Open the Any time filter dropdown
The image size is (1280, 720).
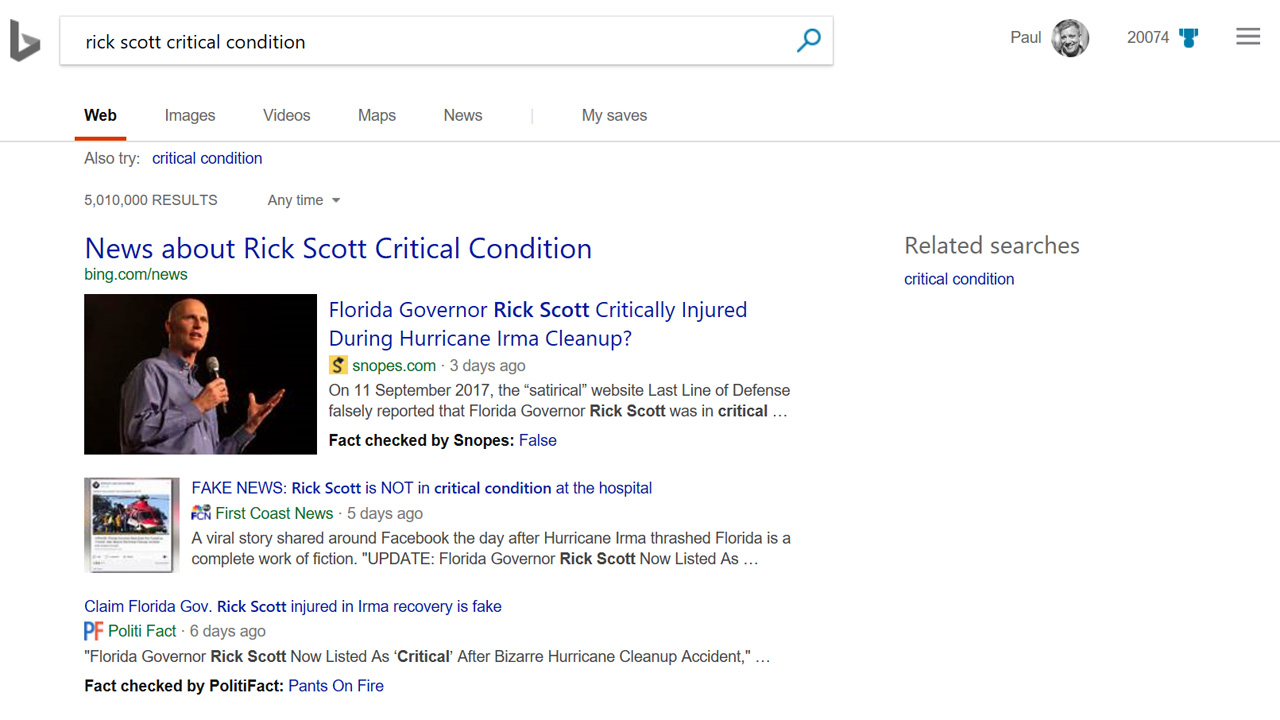(303, 200)
